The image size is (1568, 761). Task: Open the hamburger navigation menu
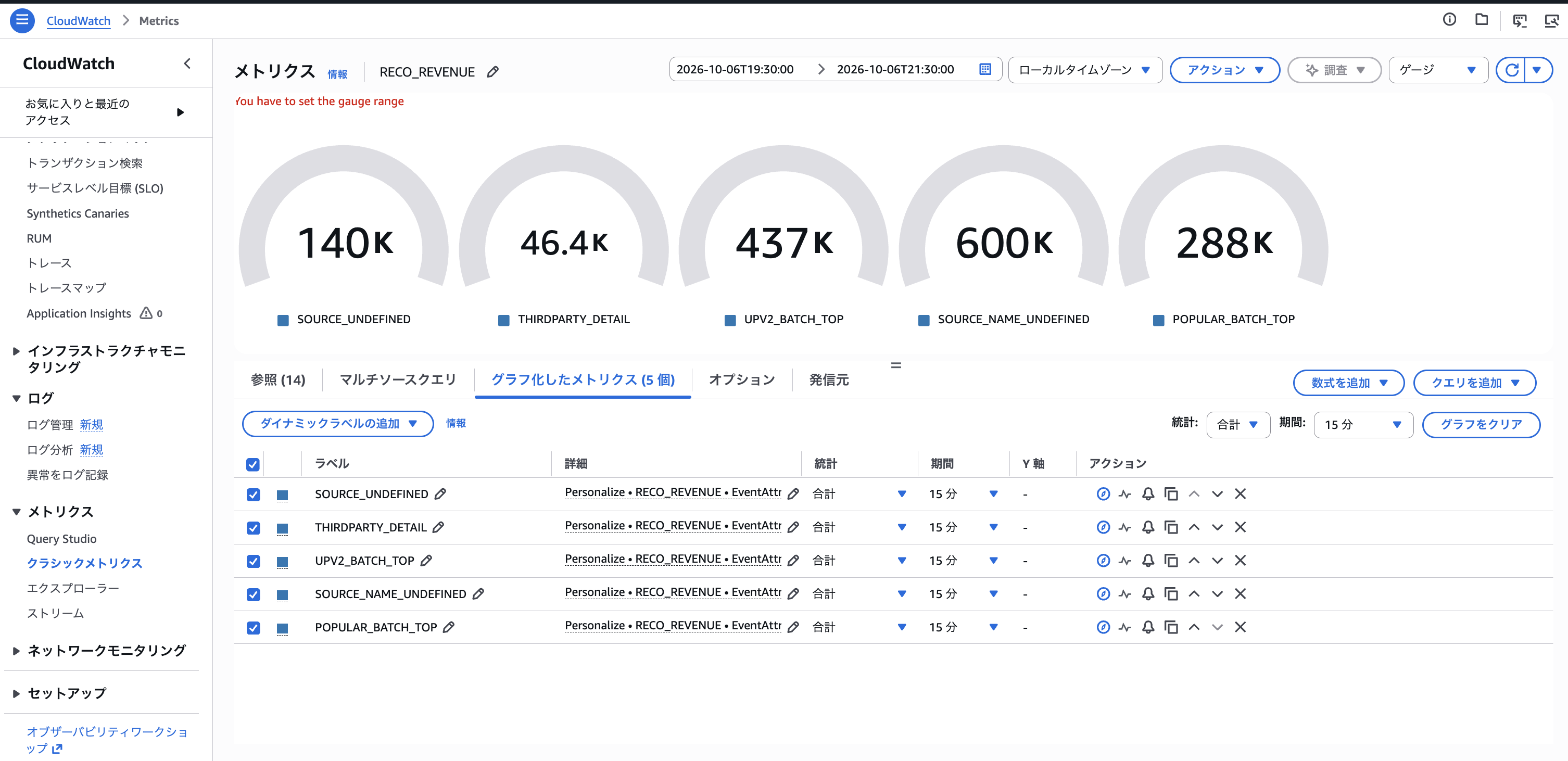tap(22, 20)
